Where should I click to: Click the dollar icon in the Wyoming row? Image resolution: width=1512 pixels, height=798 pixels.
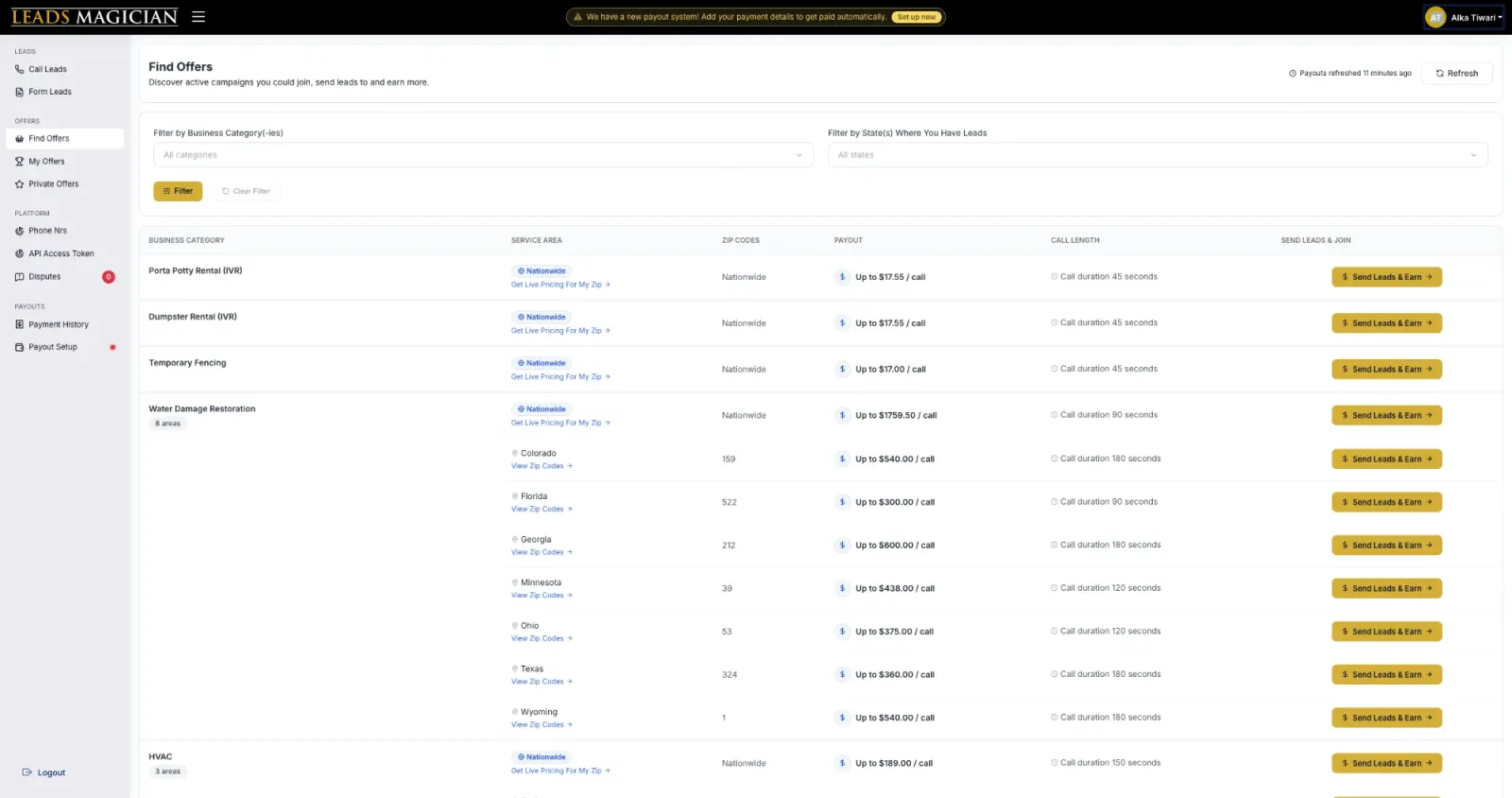pos(842,718)
